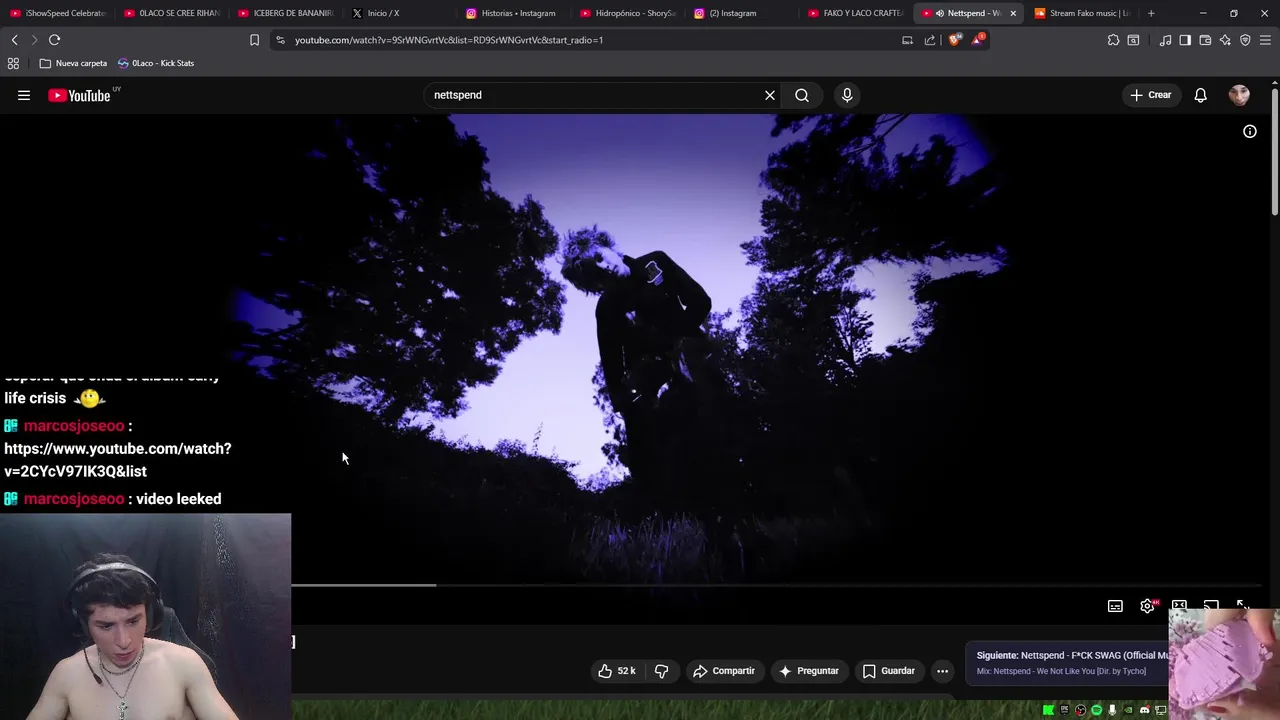Click the share page icon in address bar

(x=930, y=40)
